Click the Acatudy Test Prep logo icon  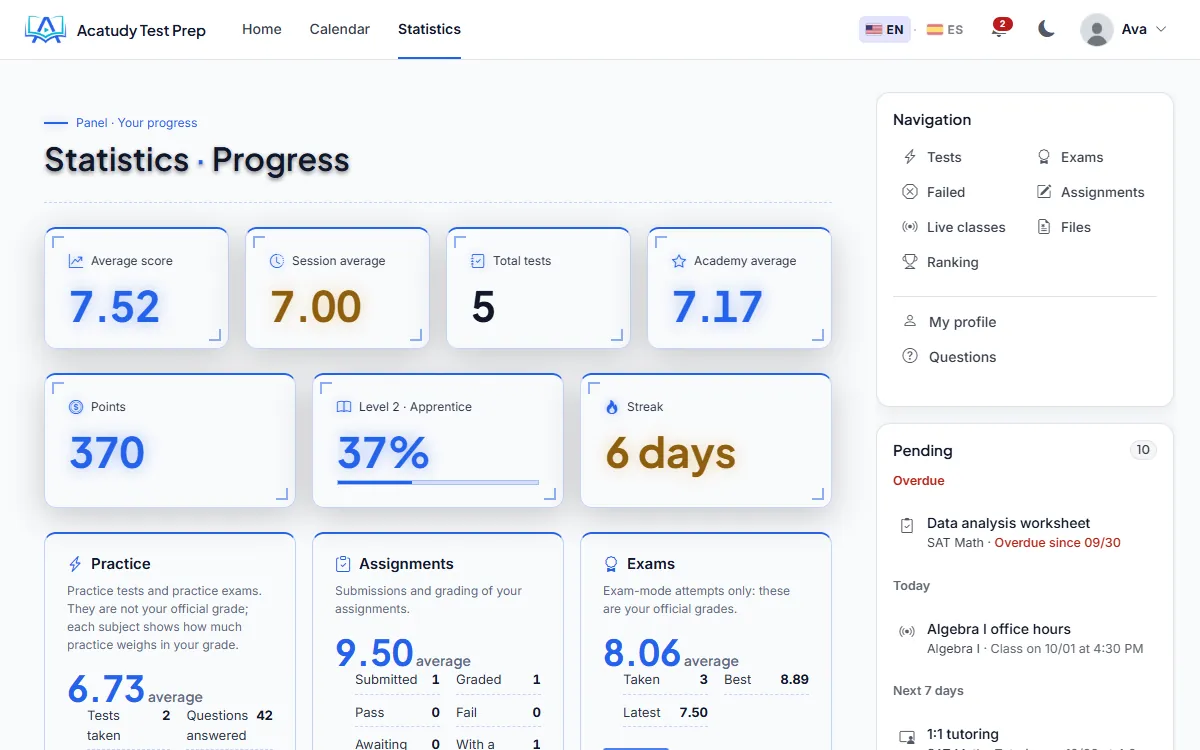coord(45,30)
